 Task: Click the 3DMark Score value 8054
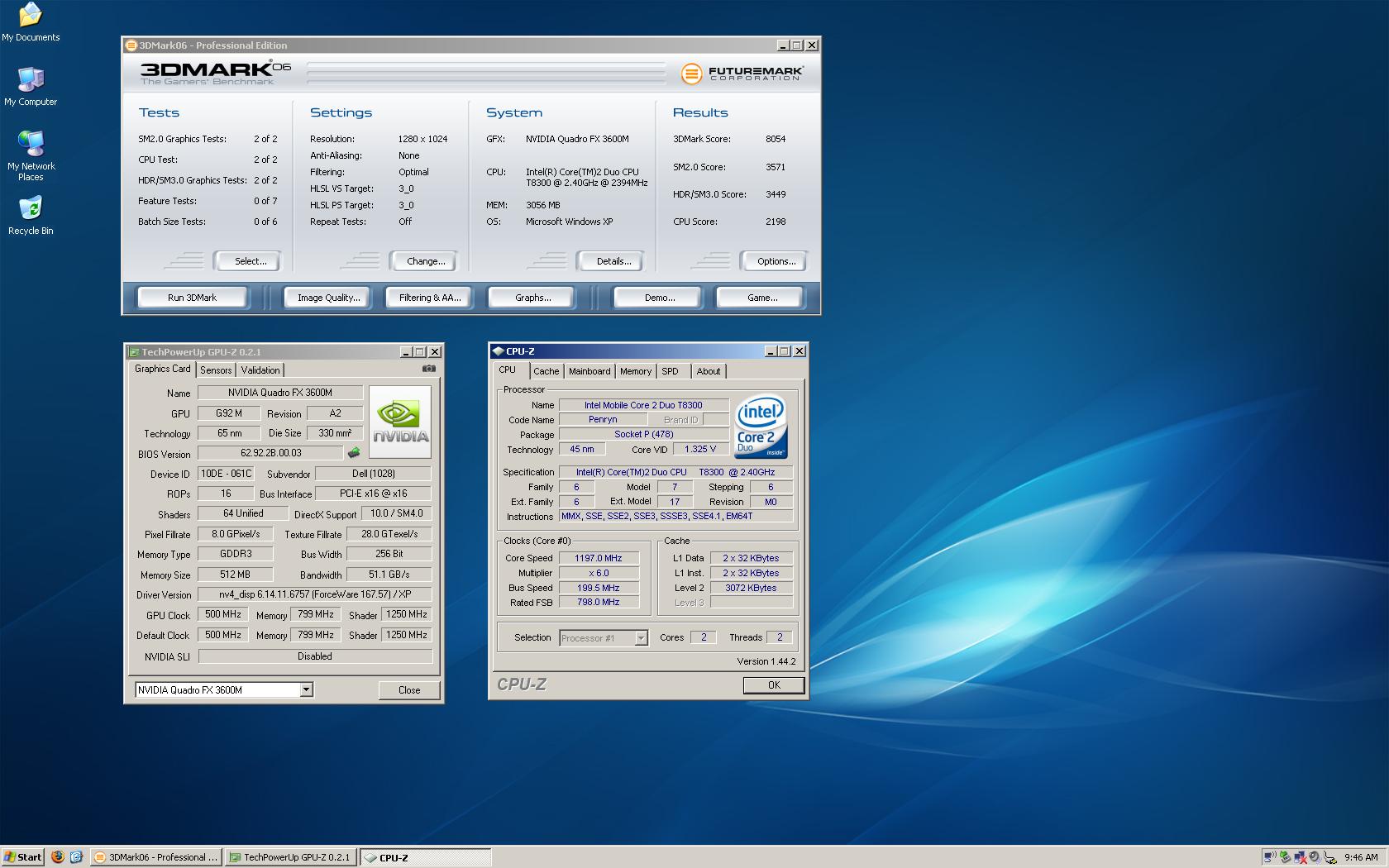pos(776,139)
